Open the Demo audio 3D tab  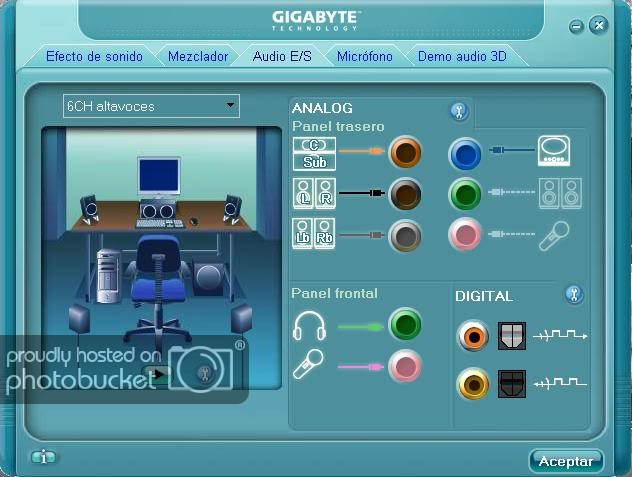(x=462, y=57)
